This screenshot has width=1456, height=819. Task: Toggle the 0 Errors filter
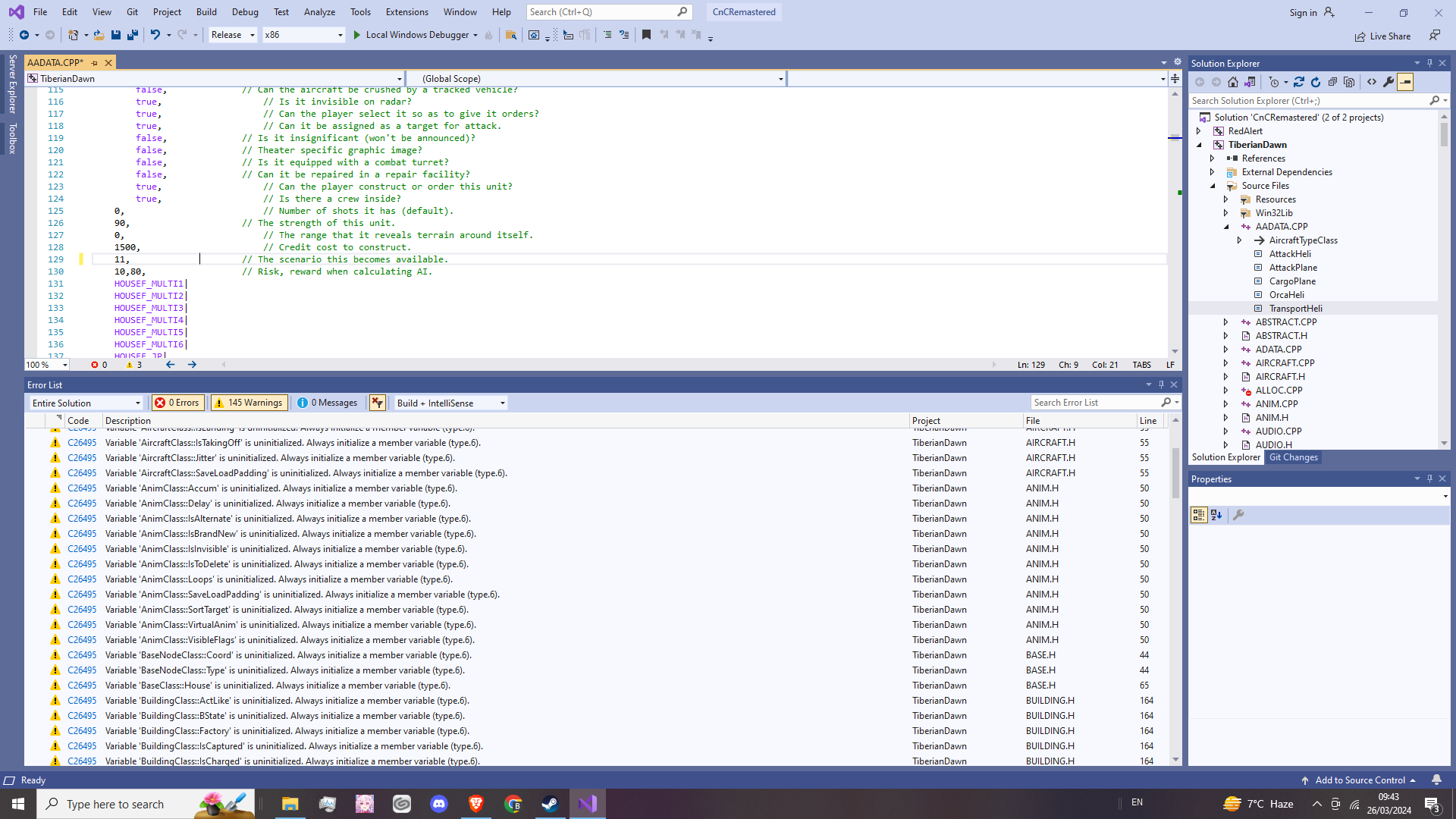click(x=177, y=403)
